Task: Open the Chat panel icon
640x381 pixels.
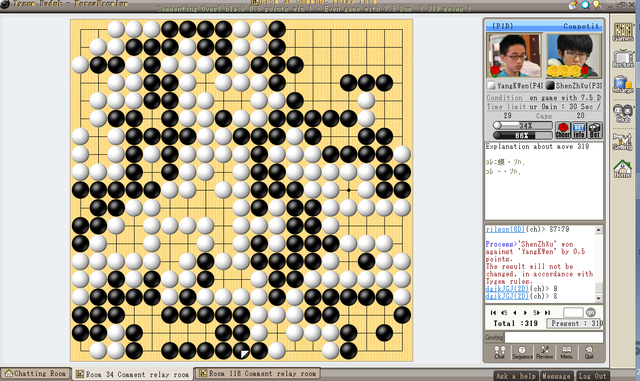Action: (x=500, y=352)
